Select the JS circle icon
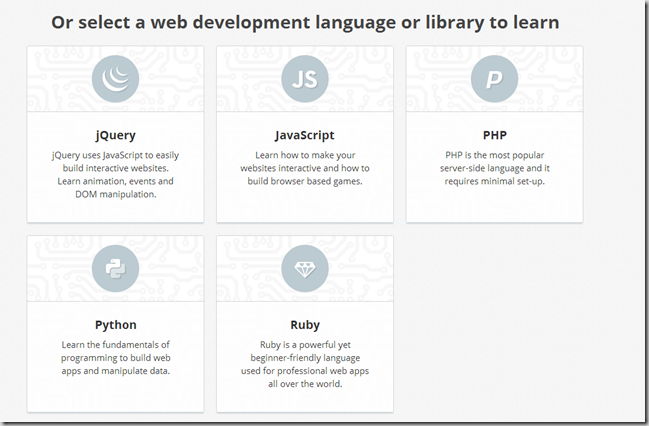 pyautogui.click(x=305, y=79)
